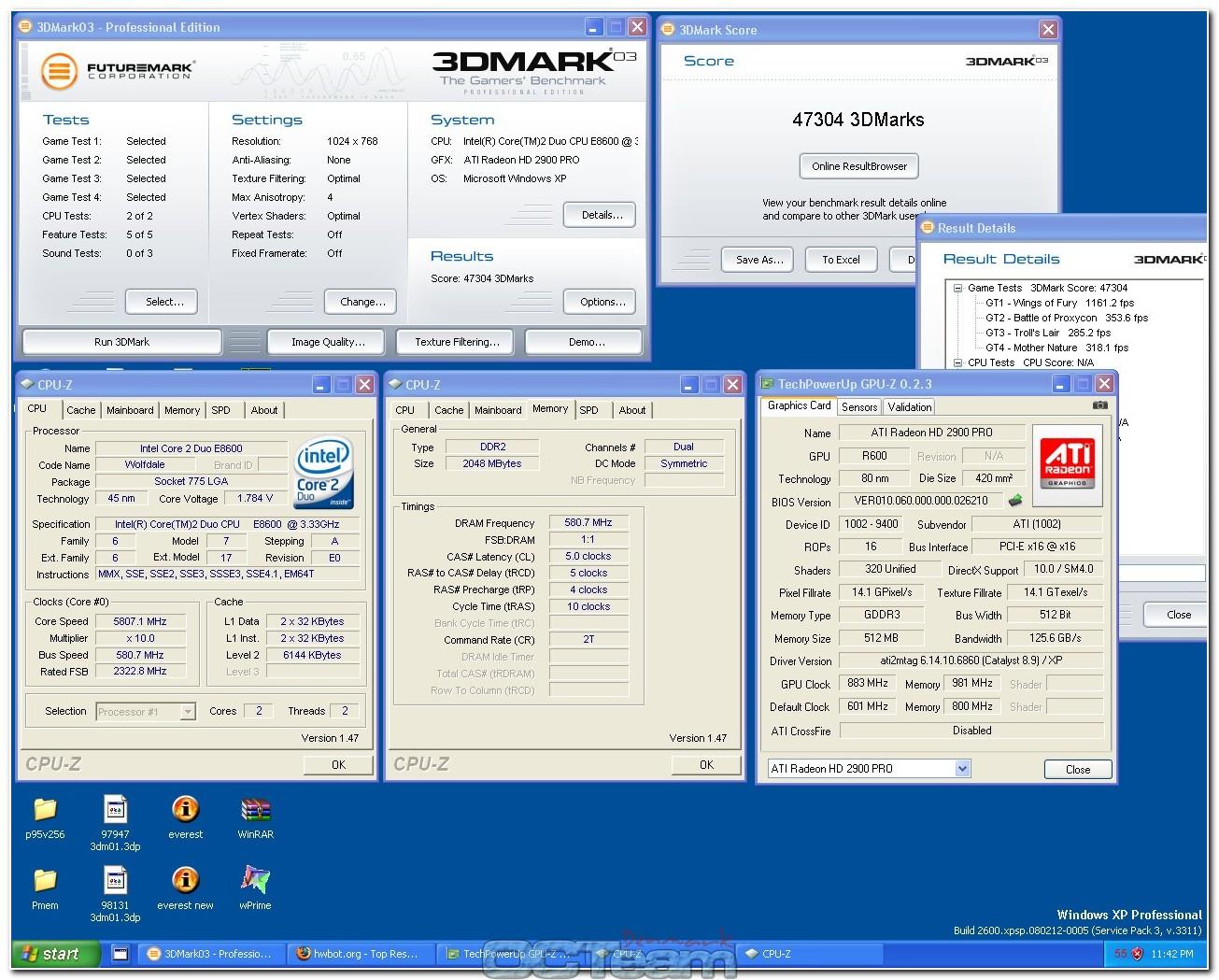Select GT1 - Wings of Fury result row
Viewport: 1219px width, 980px height.
pyautogui.click(x=1059, y=303)
